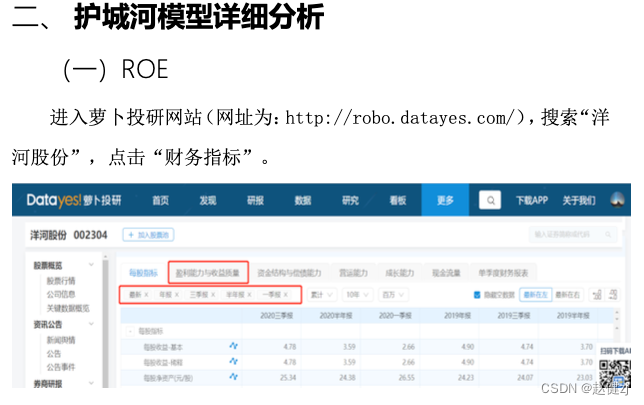The image size is (644, 405).
Task: Open the search magnifier in the navbar
Action: tap(490, 200)
